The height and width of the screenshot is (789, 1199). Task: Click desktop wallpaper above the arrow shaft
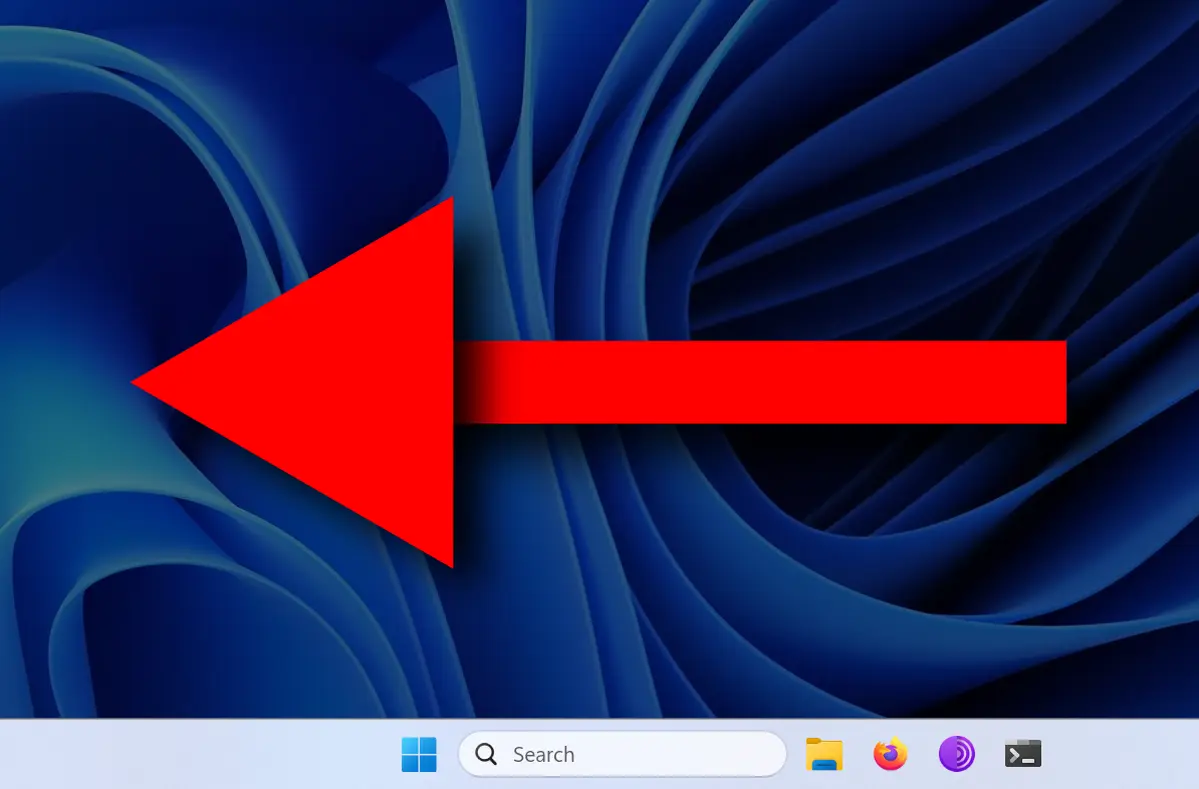[760, 250]
